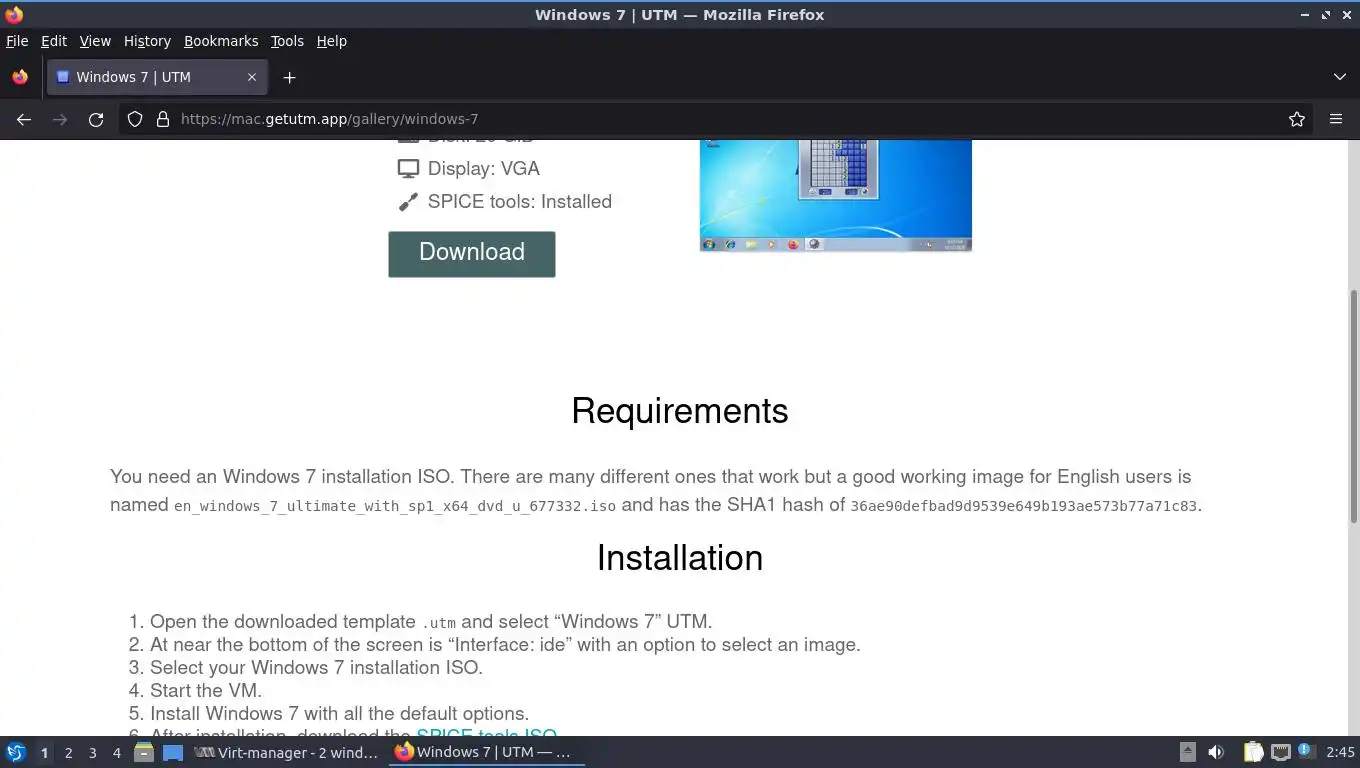This screenshot has width=1360, height=768.
Task: Select the Windows 7 | UTM tab
Action: [x=156, y=77]
